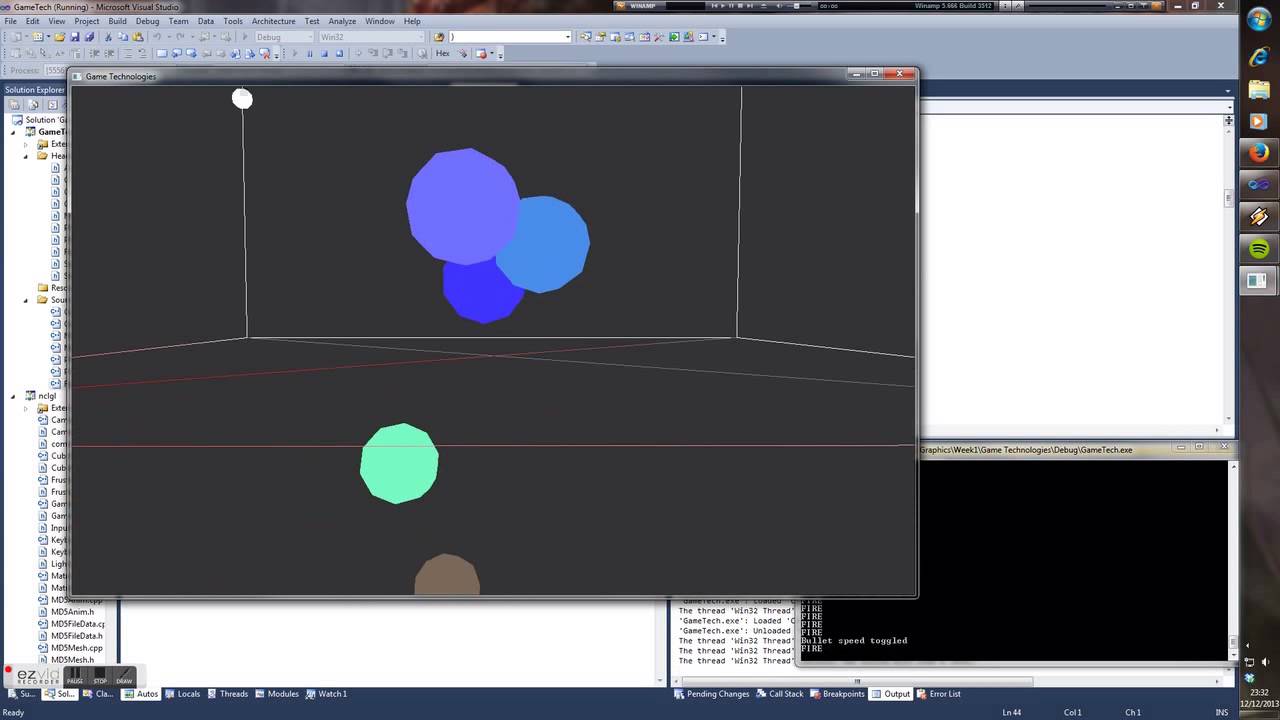Expand nclgl External Dependencies node

click(x=26, y=408)
